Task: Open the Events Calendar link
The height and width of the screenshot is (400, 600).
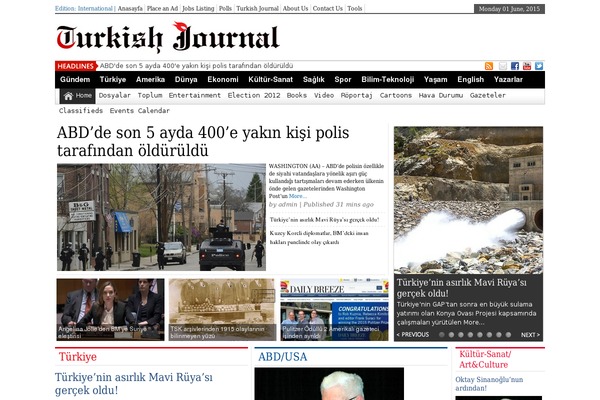Action: click(140, 111)
